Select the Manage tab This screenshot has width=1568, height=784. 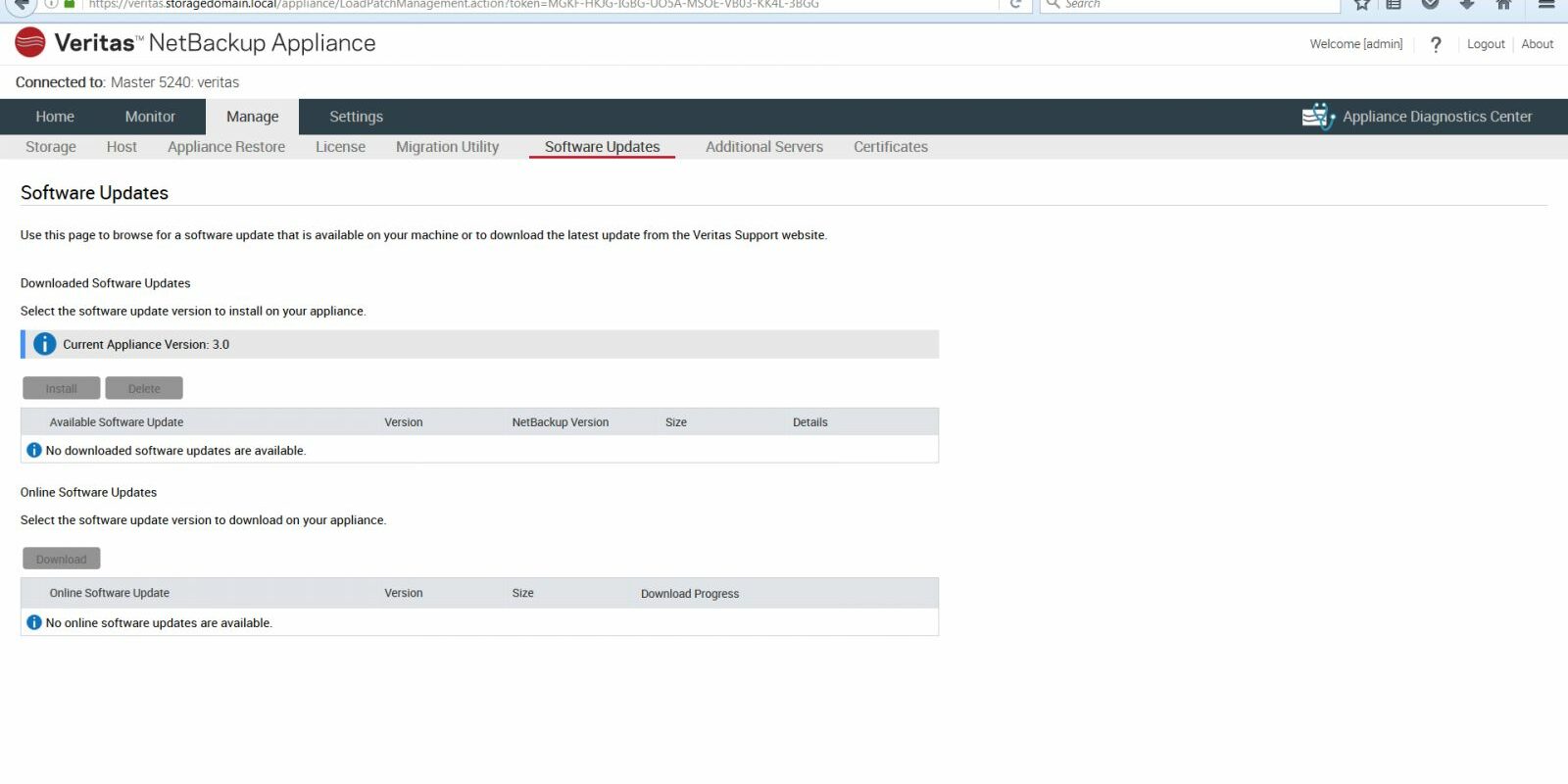pos(253,117)
